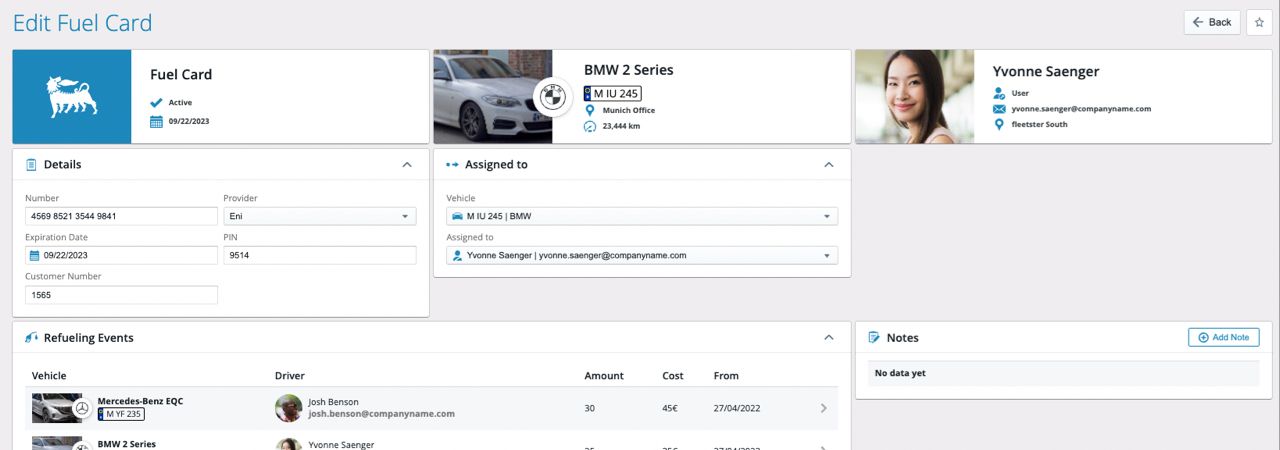Open the Provider dropdown showing Eni

tap(320, 216)
